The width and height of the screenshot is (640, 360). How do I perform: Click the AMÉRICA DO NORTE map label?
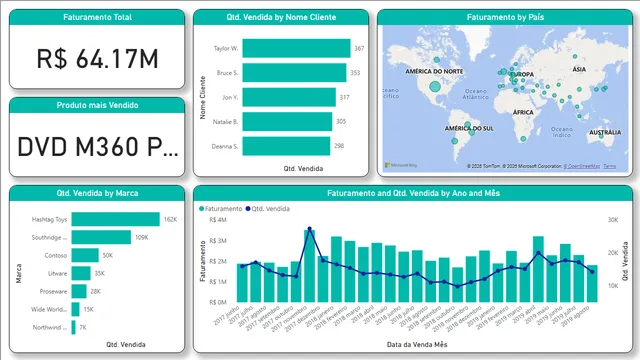click(434, 71)
